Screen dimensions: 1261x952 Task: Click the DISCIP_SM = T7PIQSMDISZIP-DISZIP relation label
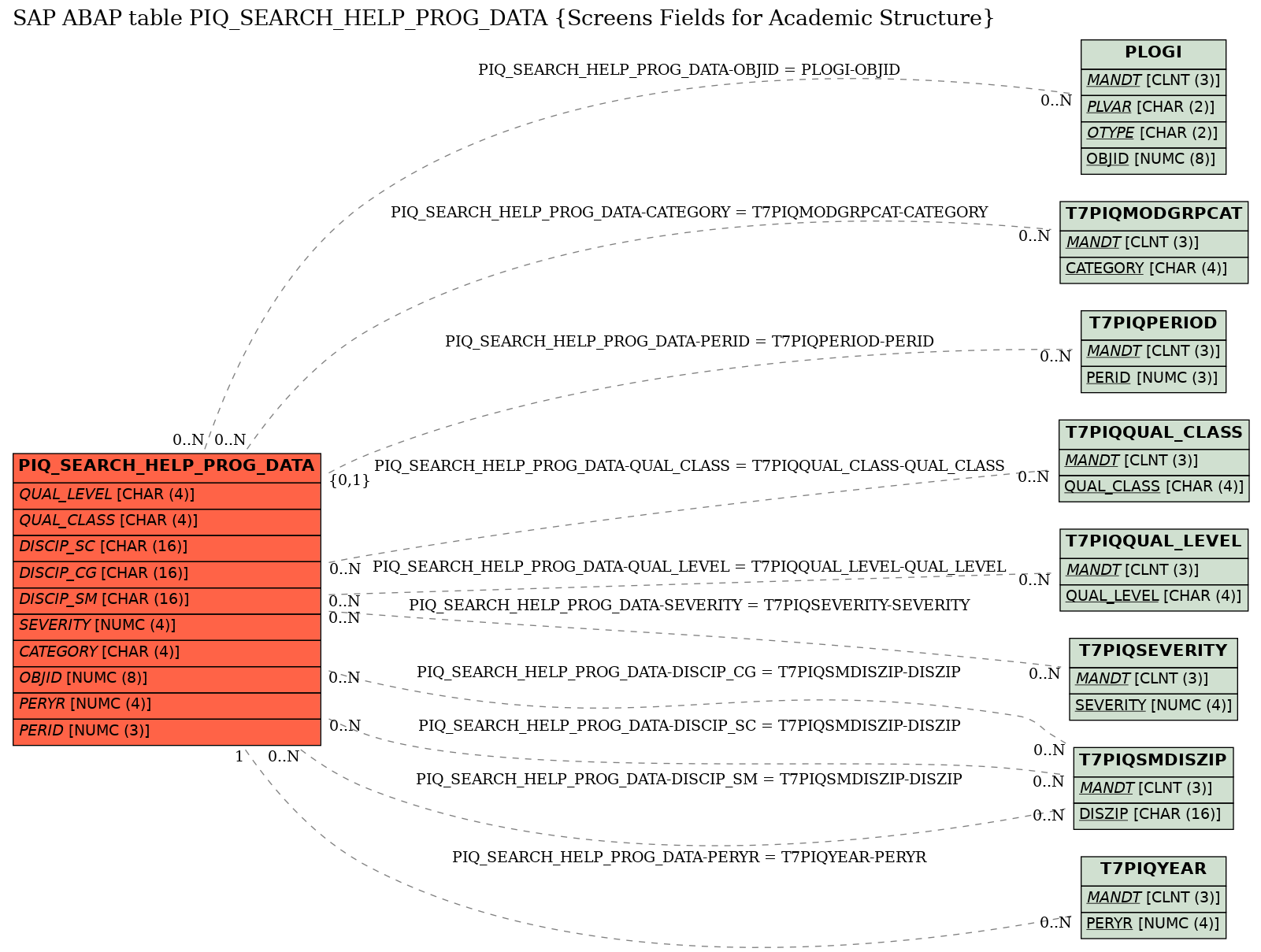pos(689,780)
